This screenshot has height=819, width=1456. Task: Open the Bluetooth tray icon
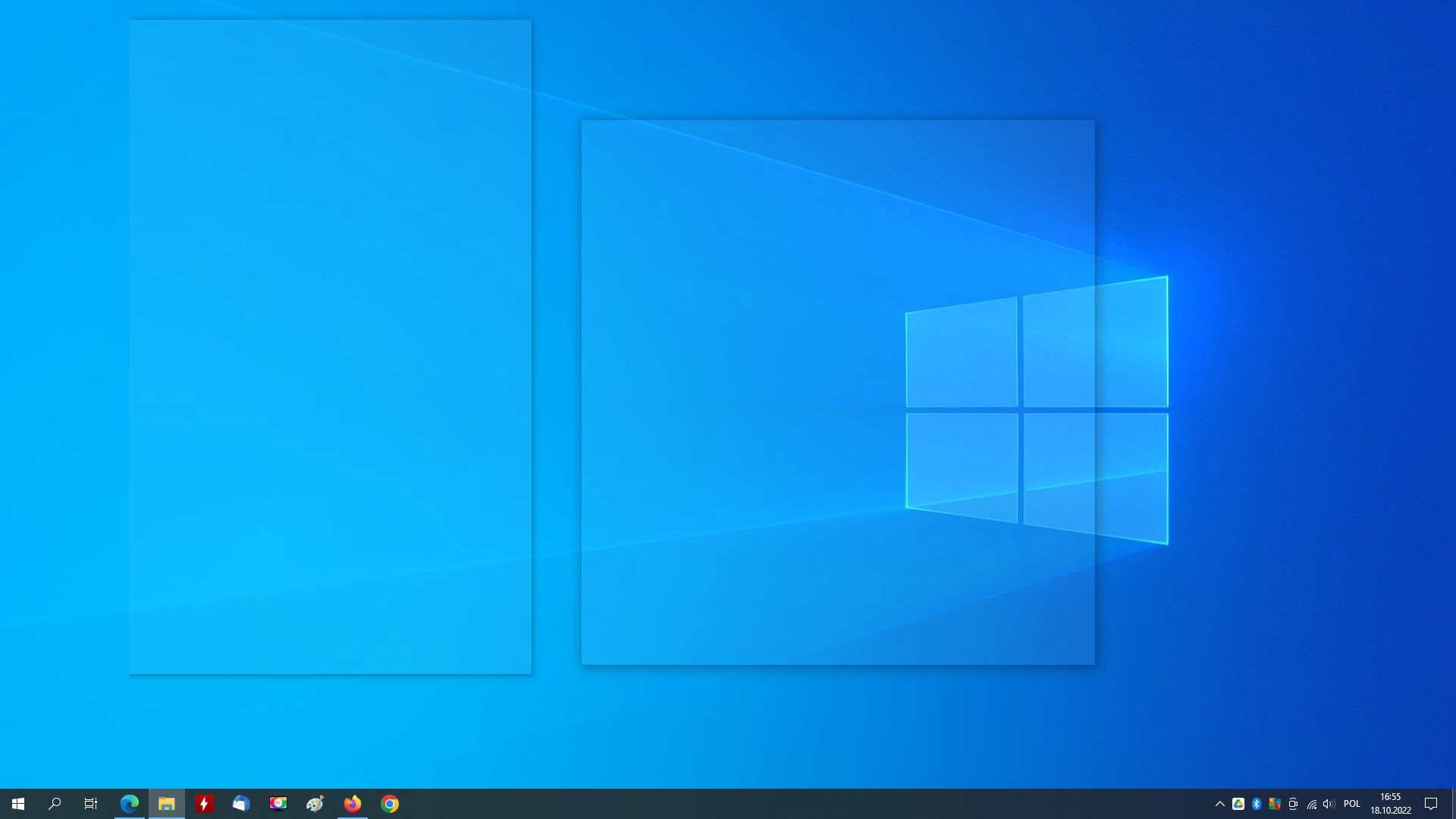pos(1257,804)
